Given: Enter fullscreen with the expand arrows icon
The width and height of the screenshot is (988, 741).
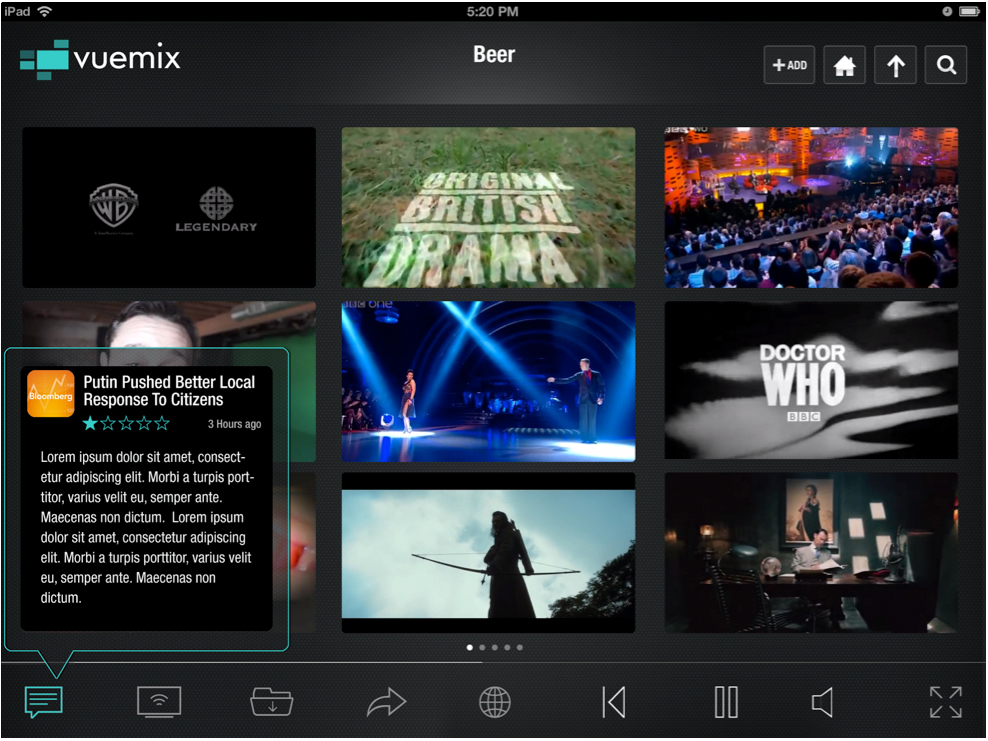Looking at the screenshot, I should [946, 702].
